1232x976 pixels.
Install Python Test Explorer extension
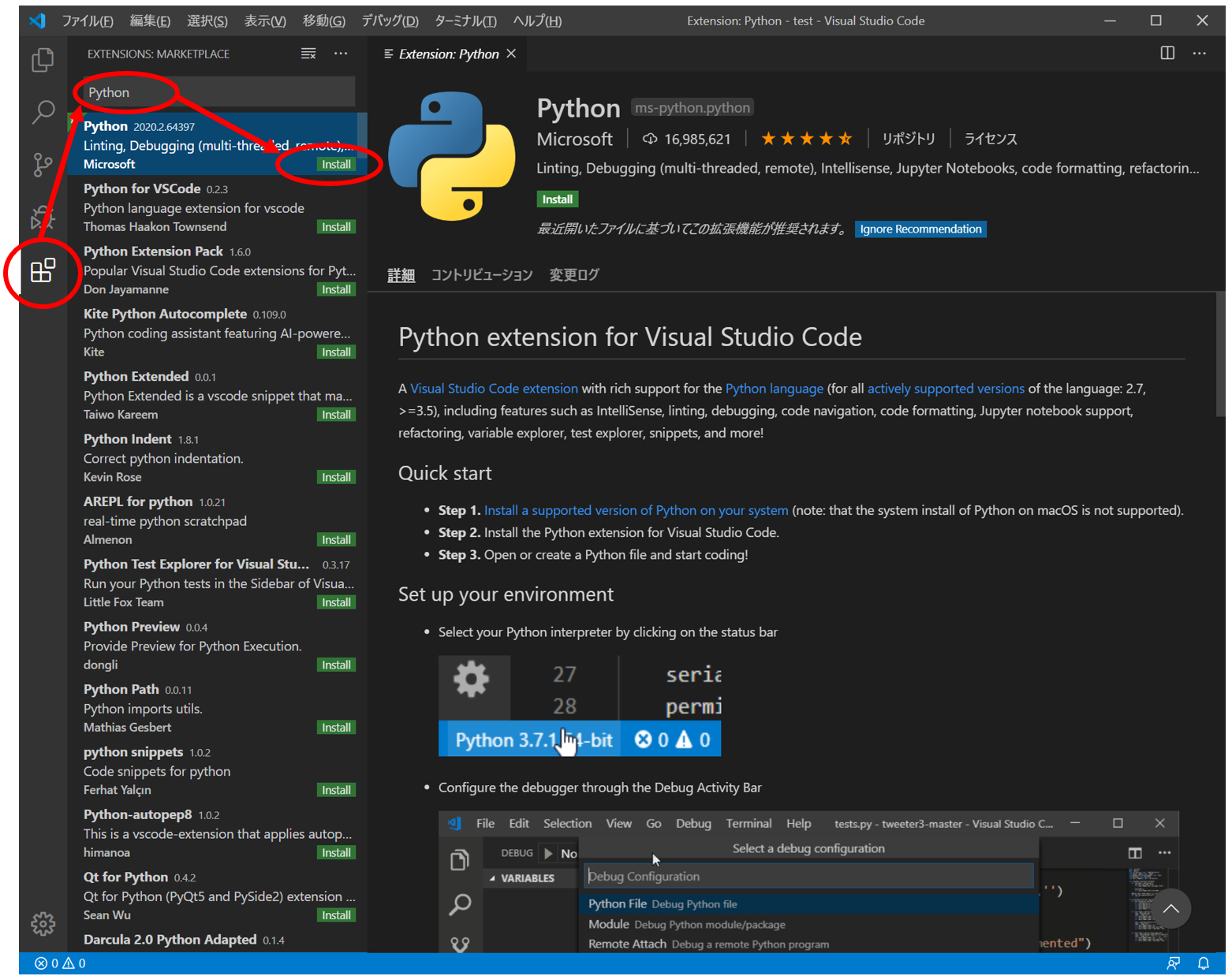tap(336, 602)
